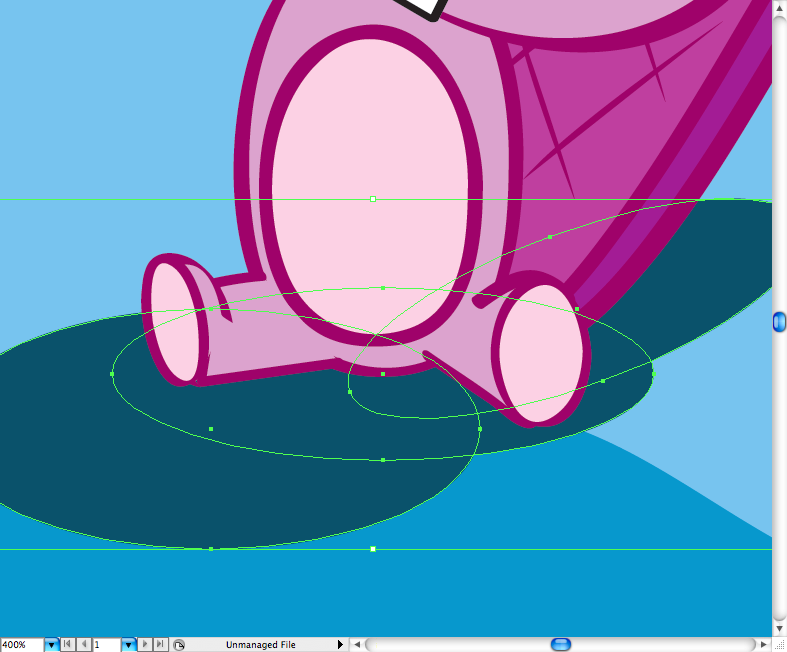Go to the first artboard
Viewport: 787px width, 652px height.
point(68,645)
